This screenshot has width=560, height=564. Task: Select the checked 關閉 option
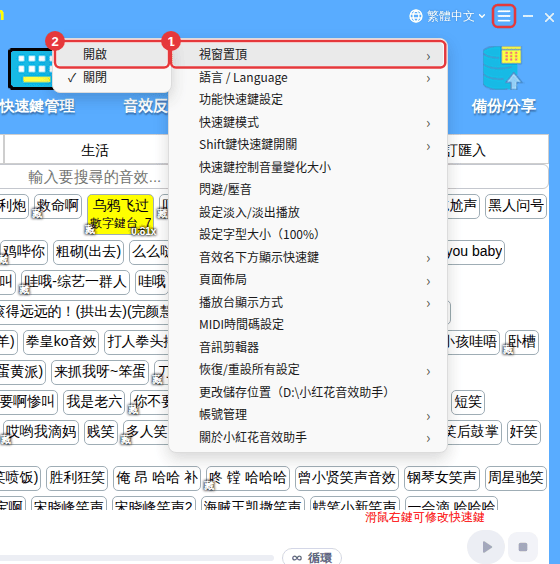pos(111,77)
